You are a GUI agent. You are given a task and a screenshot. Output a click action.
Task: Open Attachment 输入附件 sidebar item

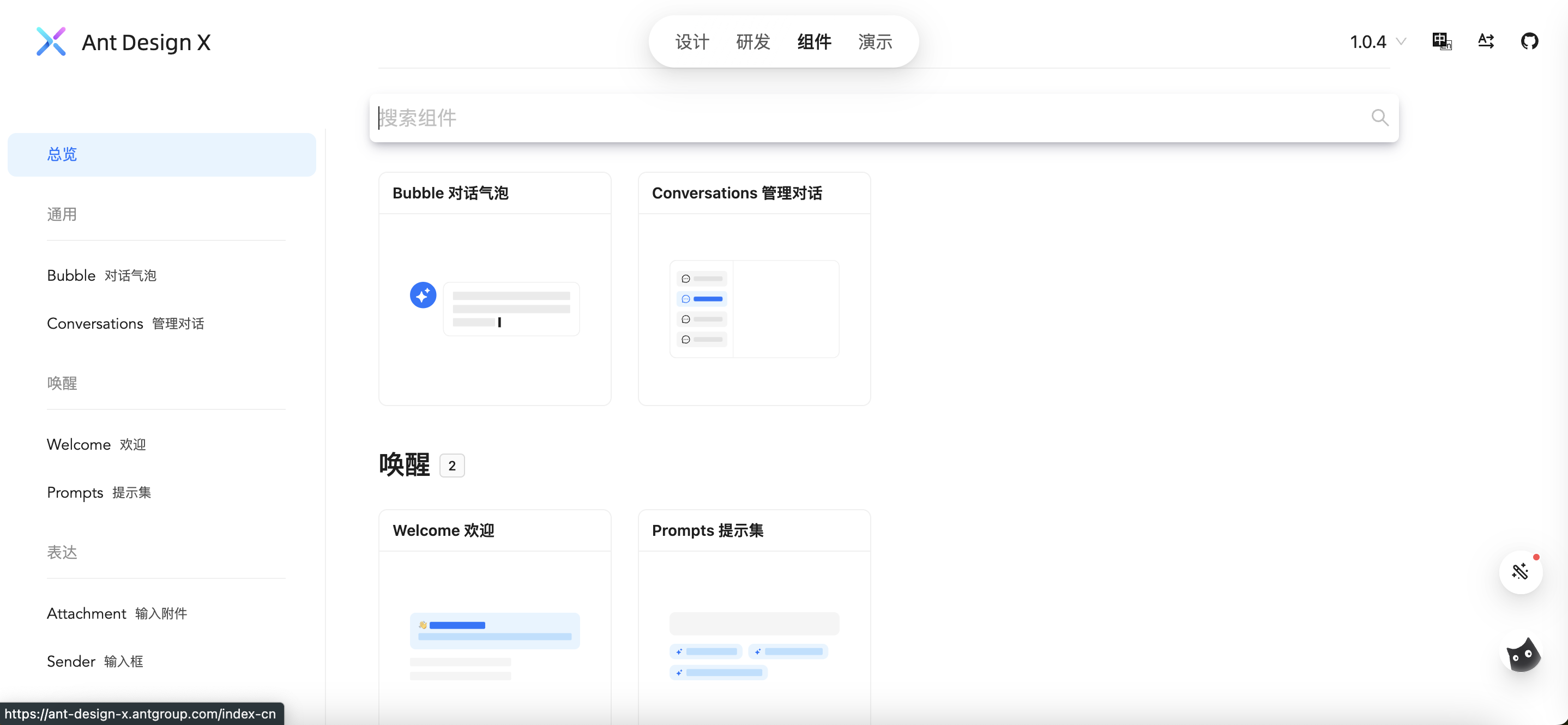(117, 614)
